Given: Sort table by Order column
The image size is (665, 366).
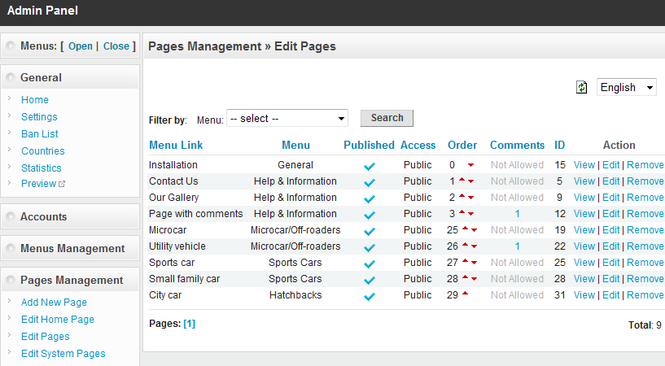Looking at the screenshot, I should pos(462,145).
